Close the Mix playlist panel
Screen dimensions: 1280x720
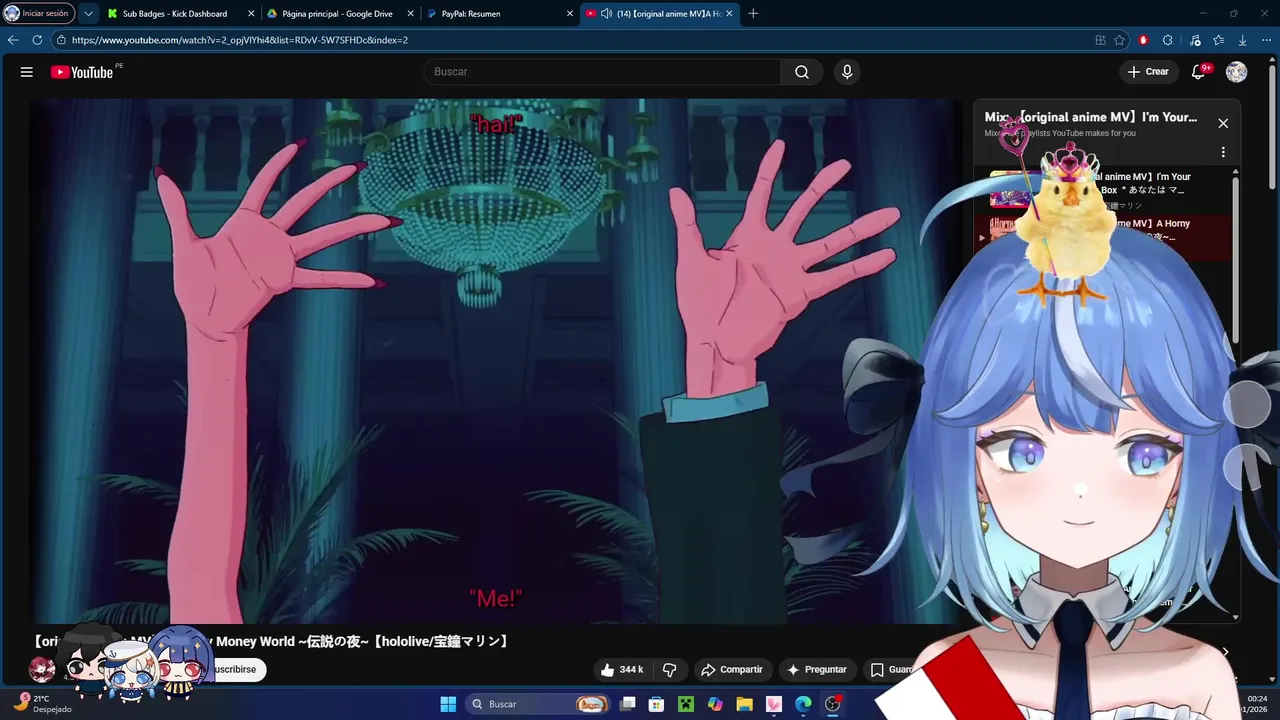click(x=1223, y=123)
